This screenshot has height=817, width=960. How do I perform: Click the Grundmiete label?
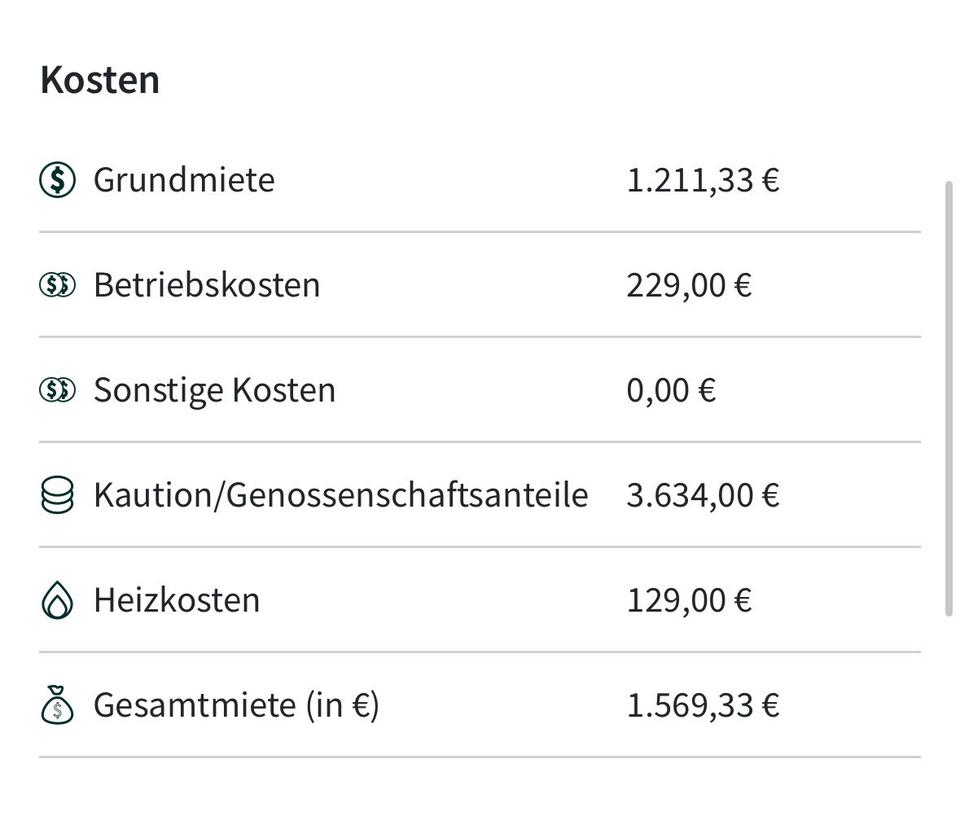point(183,180)
